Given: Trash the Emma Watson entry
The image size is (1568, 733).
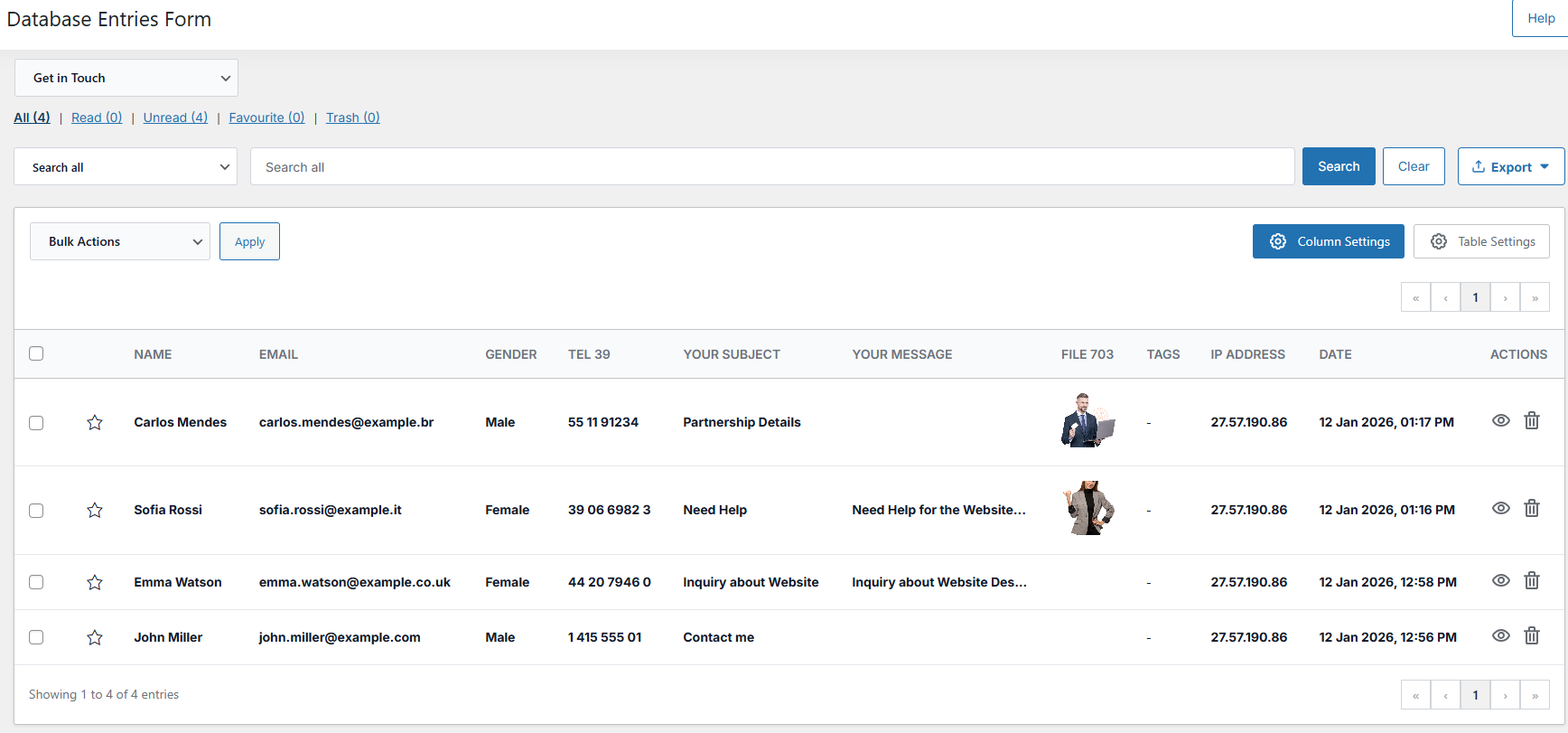Looking at the screenshot, I should [1532, 580].
